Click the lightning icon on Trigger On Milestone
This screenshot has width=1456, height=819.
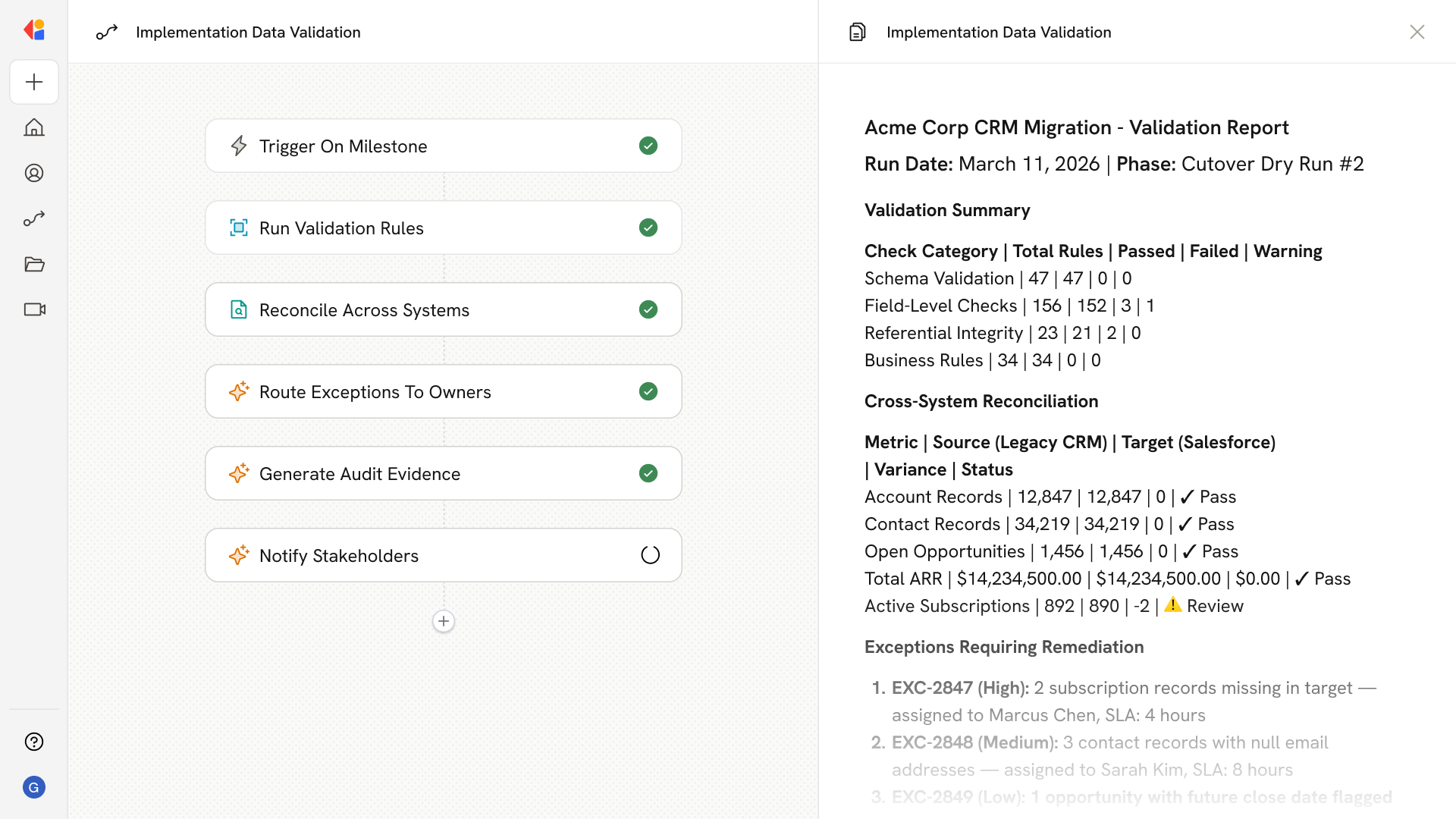(x=239, y=146)
